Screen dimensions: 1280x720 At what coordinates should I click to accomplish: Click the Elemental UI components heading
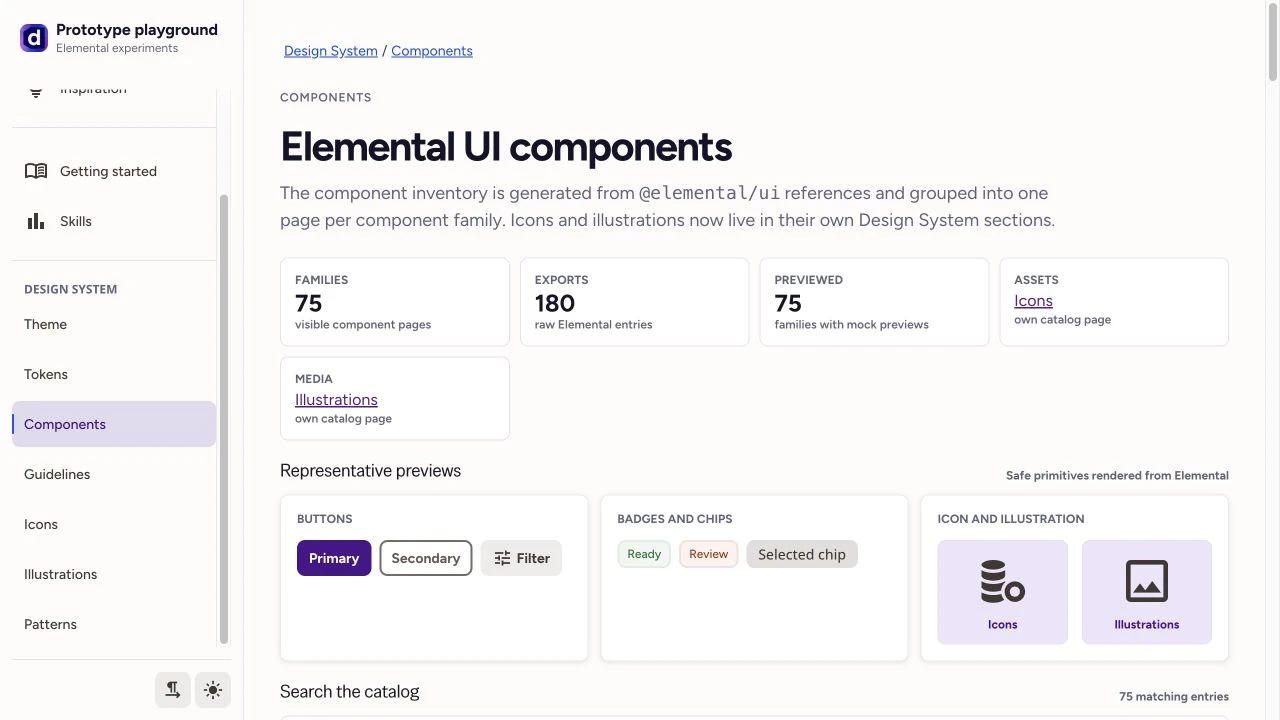click(x=506, y=147)
